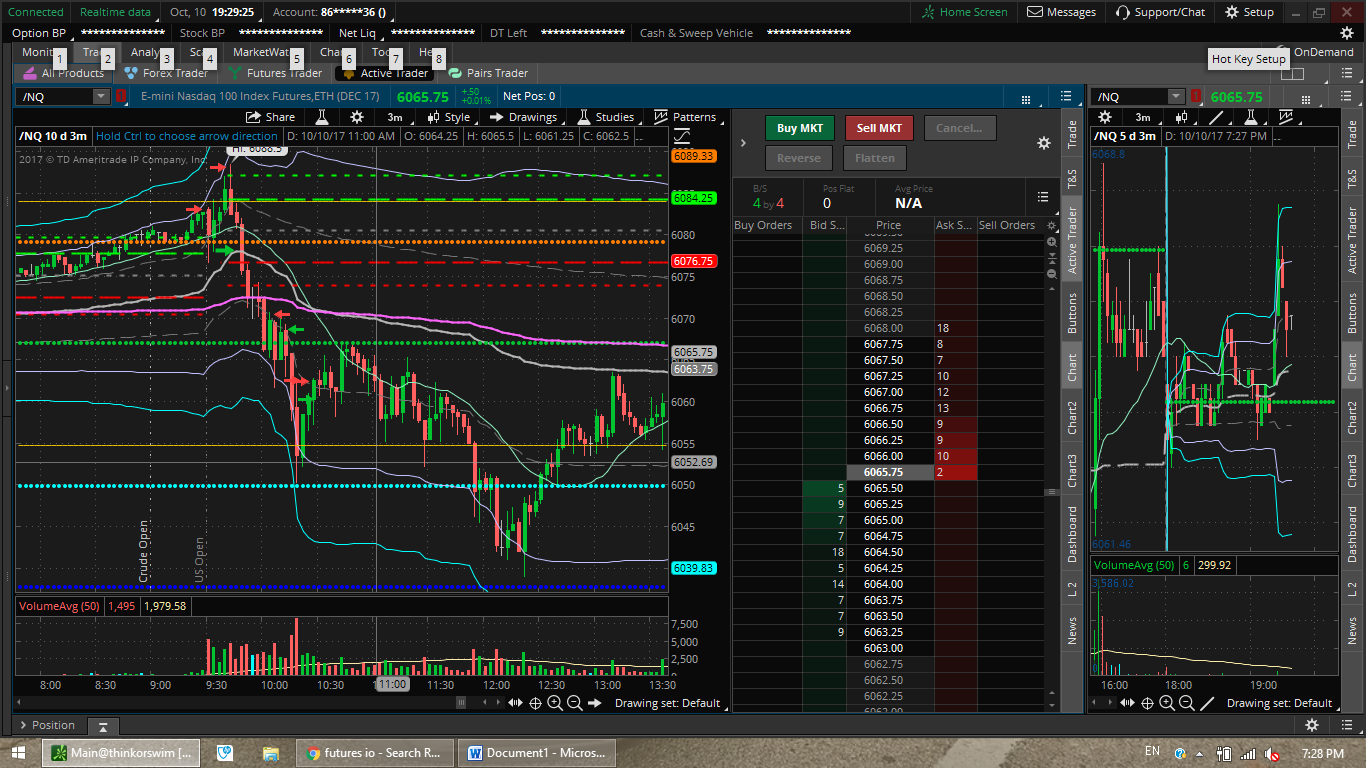Click the price ladder vertical scrollbar handle

[x=1051, y=492]
